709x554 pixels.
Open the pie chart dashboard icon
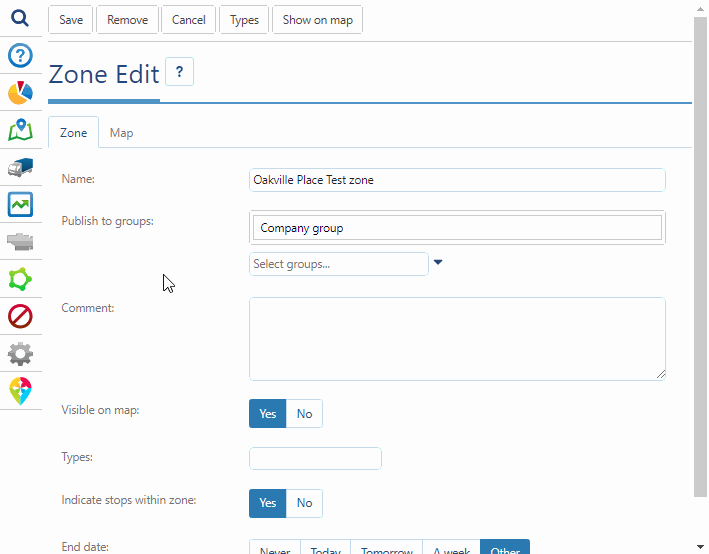(20, 93)
